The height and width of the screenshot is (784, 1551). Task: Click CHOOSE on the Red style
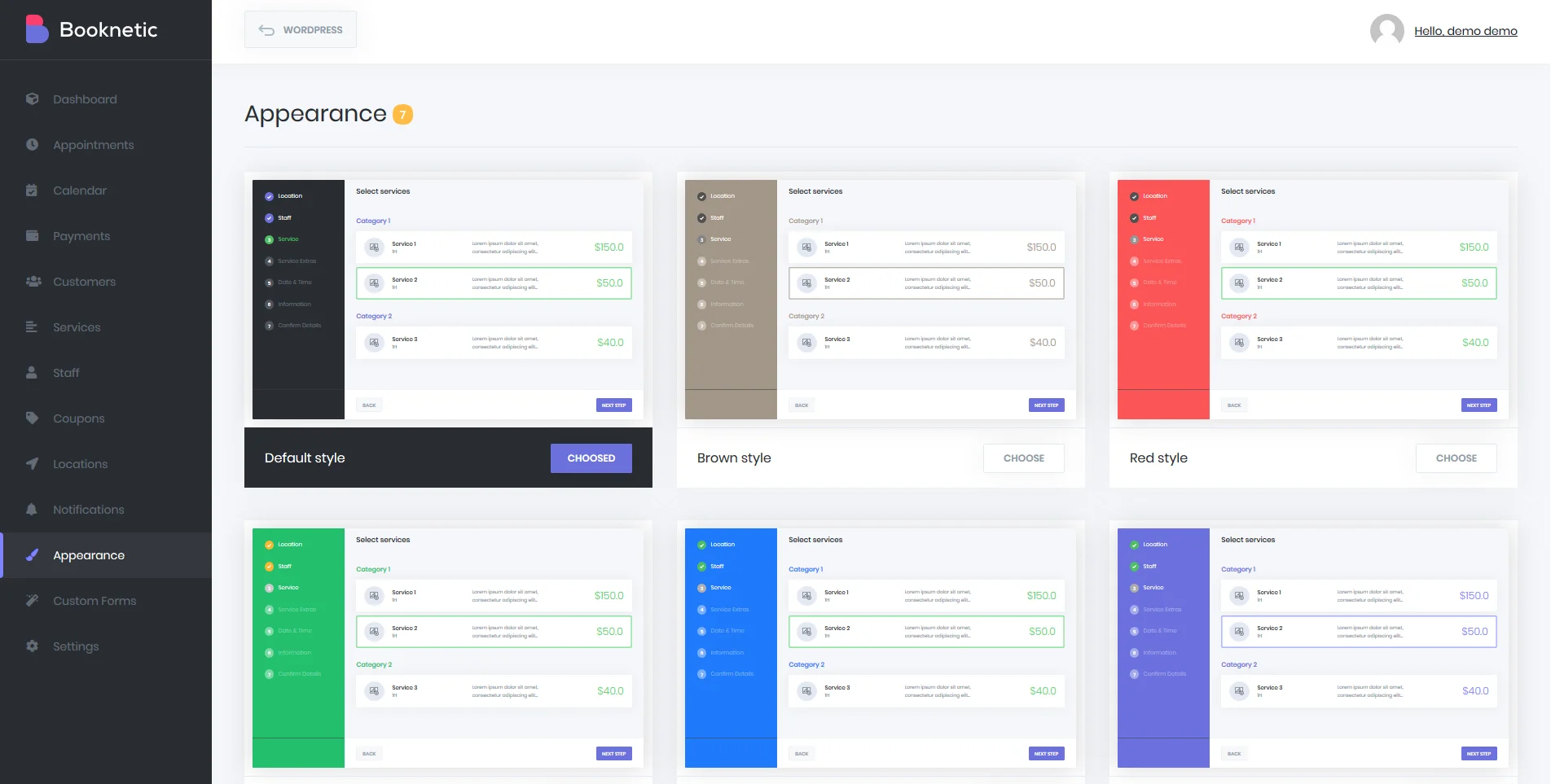point(1456,458)
